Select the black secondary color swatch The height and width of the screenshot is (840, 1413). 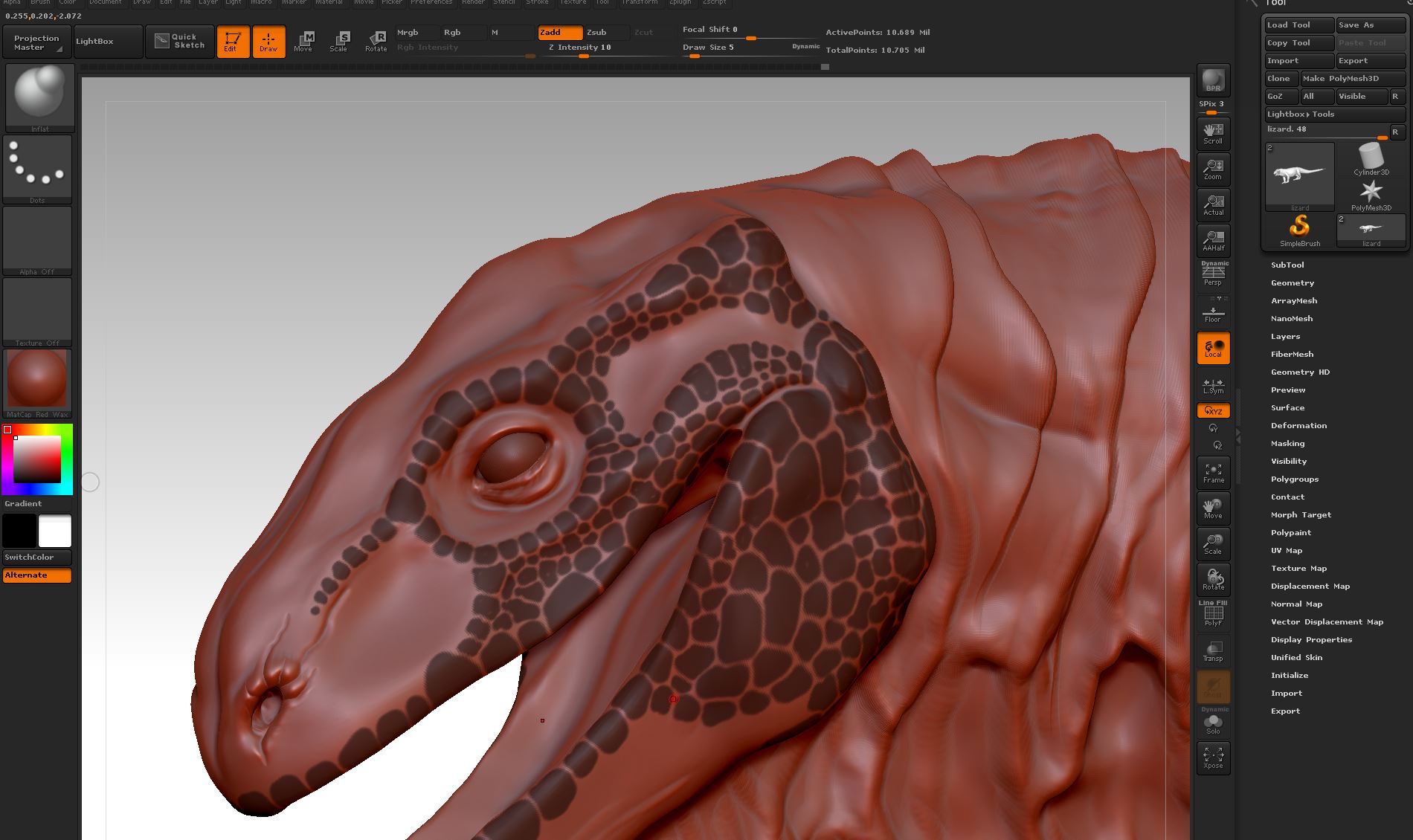(x=19, y=531)
